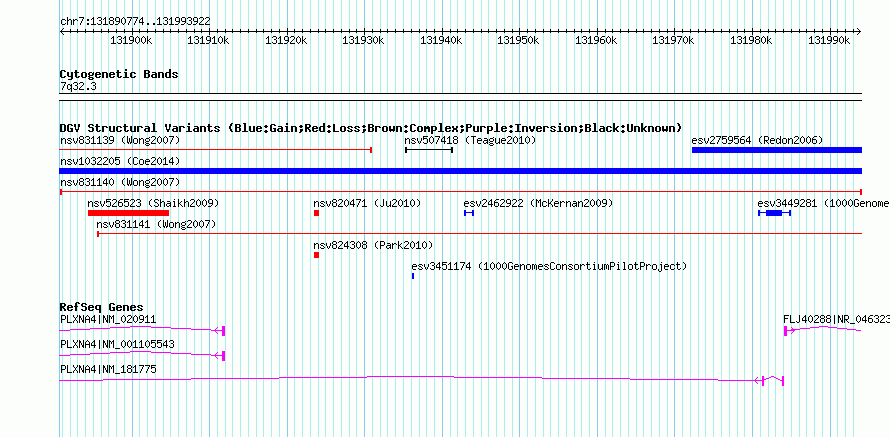Open nsv831140 (Wong2007) variant label

[x=120, y=182]
